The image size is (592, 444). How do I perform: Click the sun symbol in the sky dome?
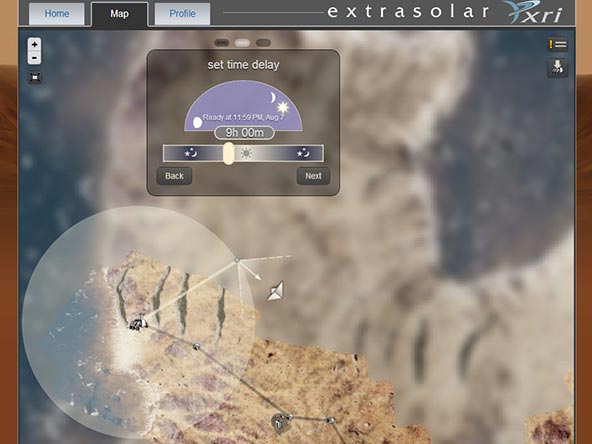(282, 108)
